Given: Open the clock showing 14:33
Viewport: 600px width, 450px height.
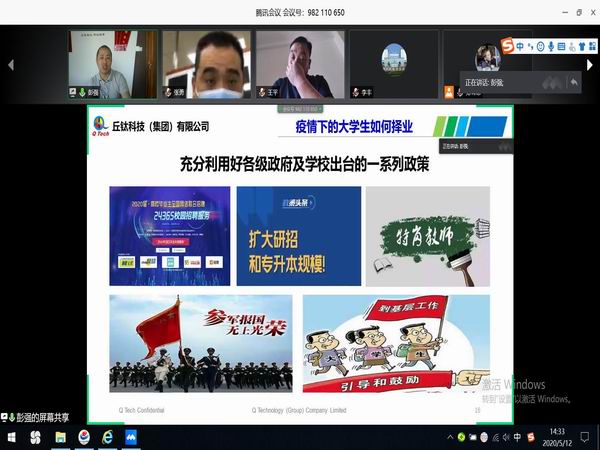Looking at the screenshot, I should tap(557, 437).
